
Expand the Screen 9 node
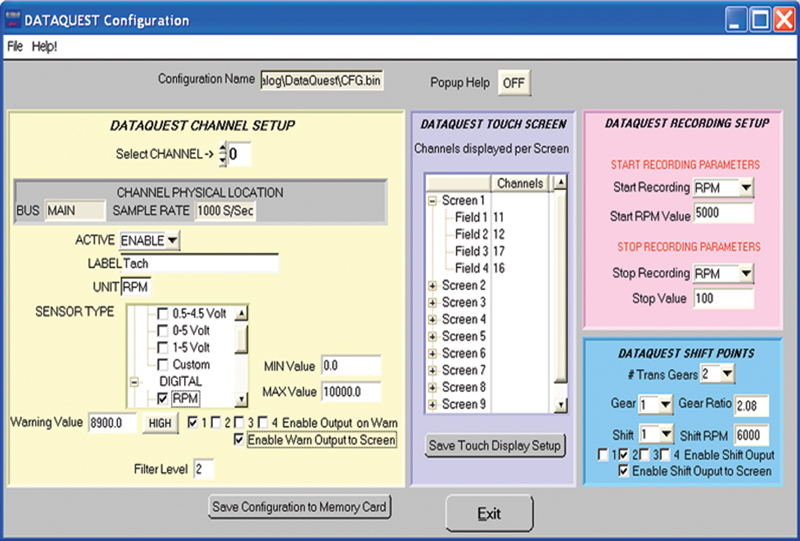[x=433, y=405]
